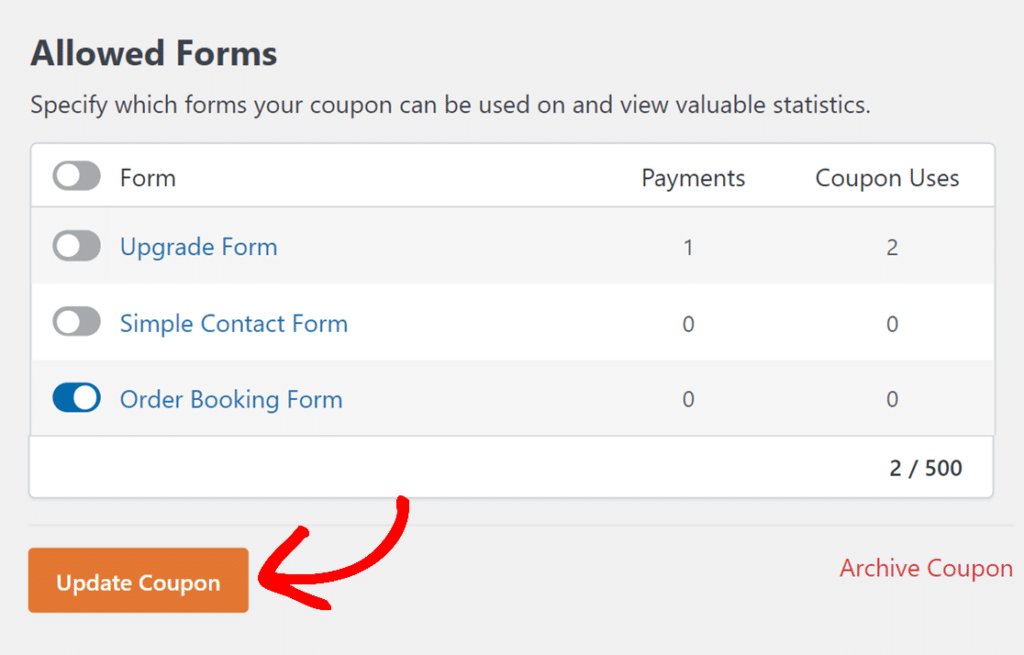1024x655 pixels.
Task: Open the Upgrade Form link
Action: 197,247
